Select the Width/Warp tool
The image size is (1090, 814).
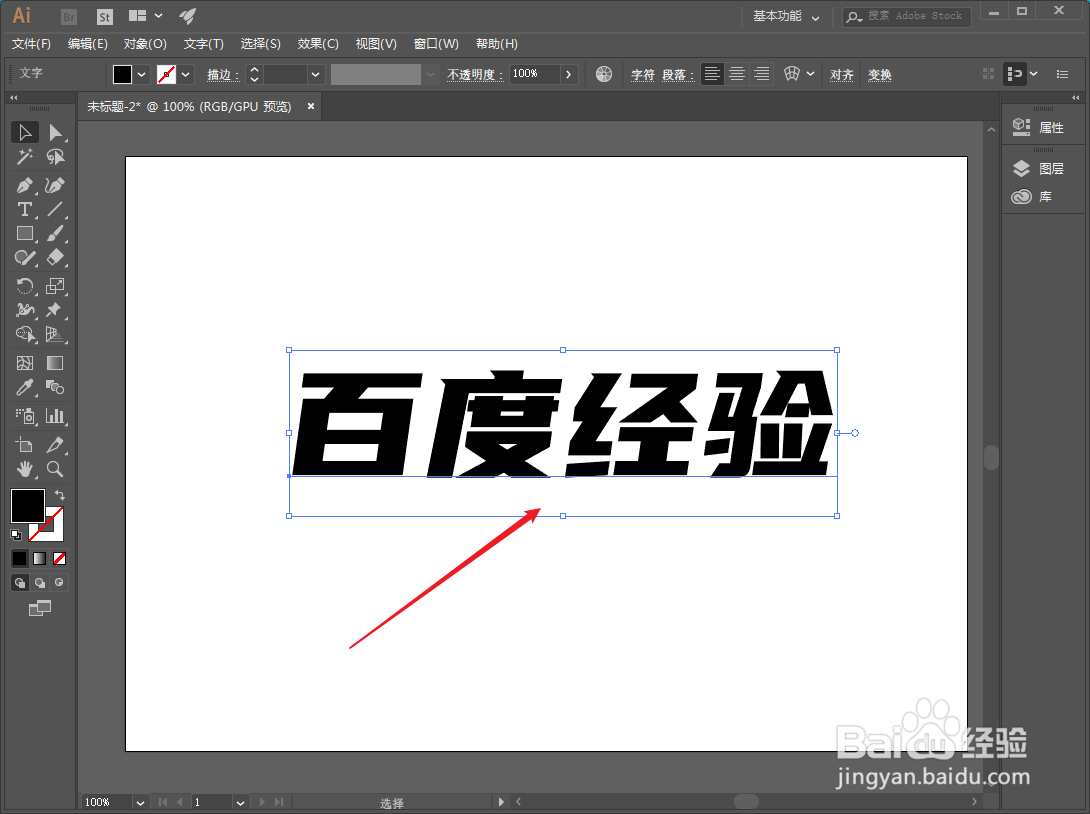[x=24, y=310]
